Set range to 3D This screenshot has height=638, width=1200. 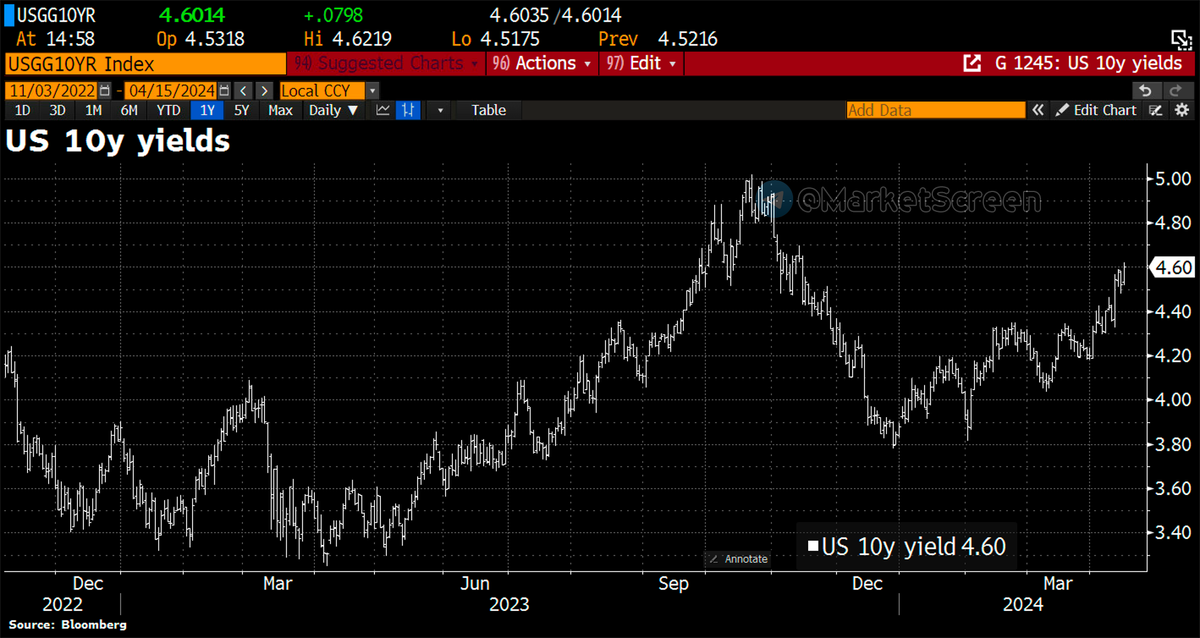[x=57, y=110]
